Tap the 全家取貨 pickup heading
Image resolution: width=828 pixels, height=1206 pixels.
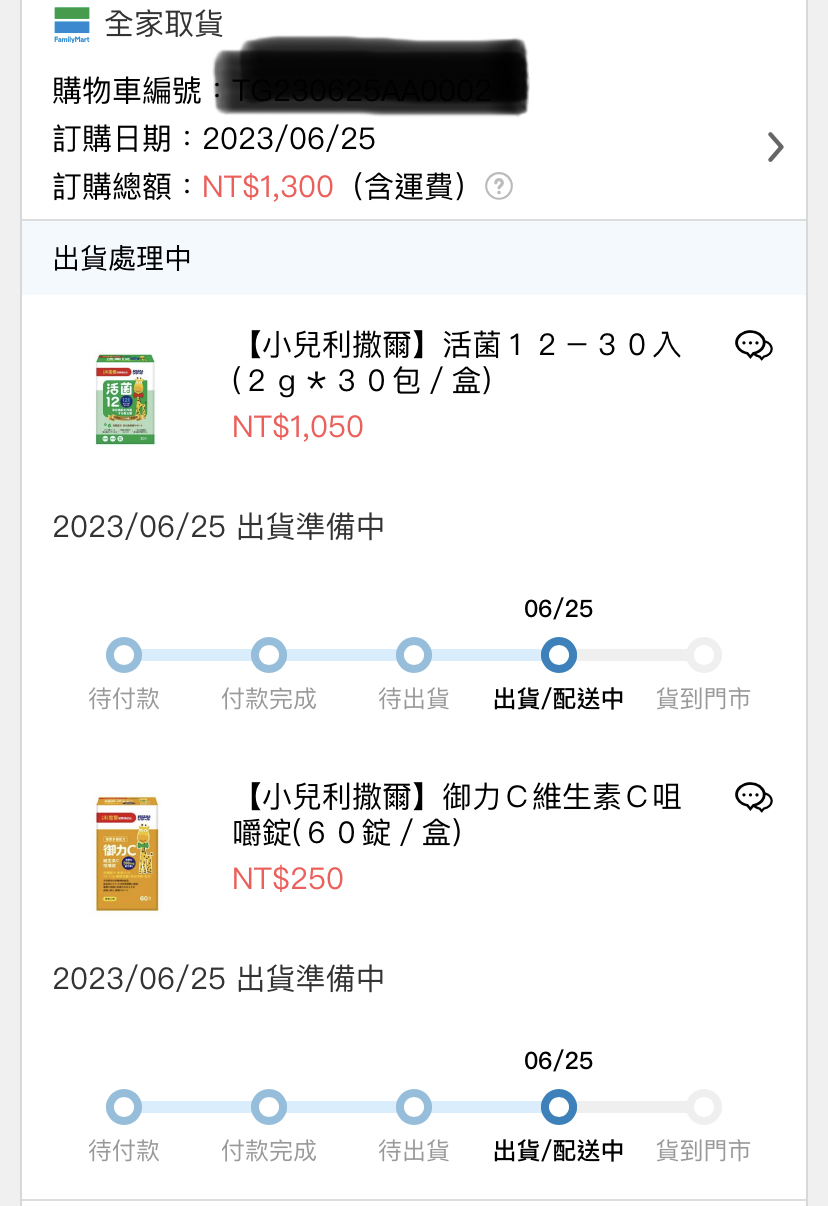(164, 24)
